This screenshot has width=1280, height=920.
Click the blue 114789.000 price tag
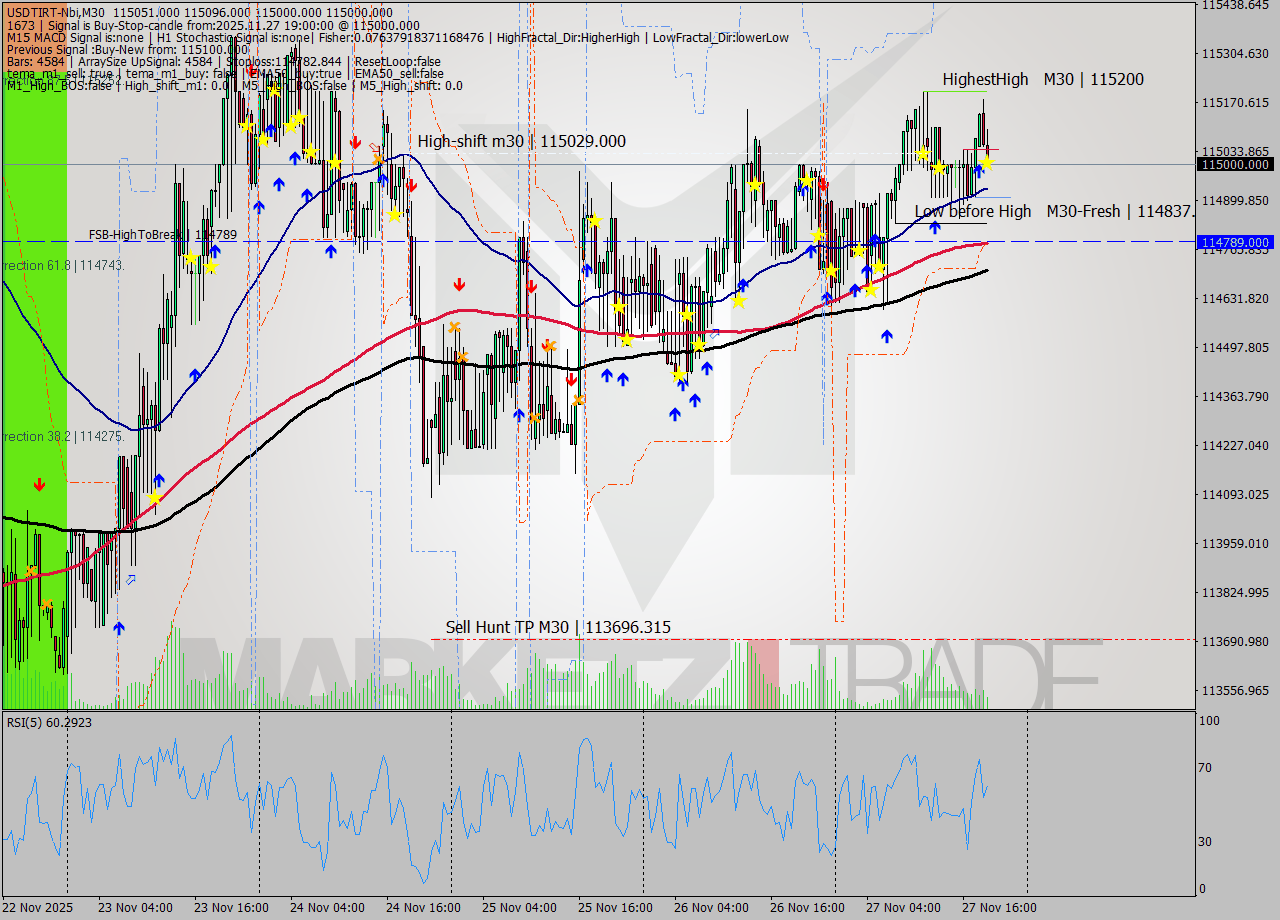(1237, 242)
